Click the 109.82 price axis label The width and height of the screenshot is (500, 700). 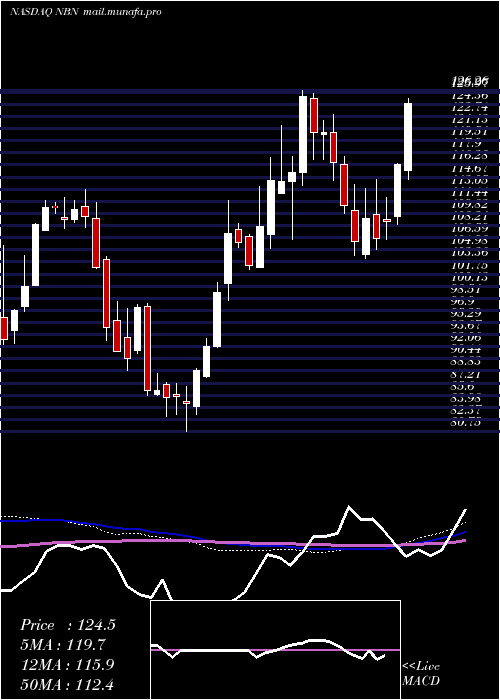pyautogui.click(x=470, y=204)
